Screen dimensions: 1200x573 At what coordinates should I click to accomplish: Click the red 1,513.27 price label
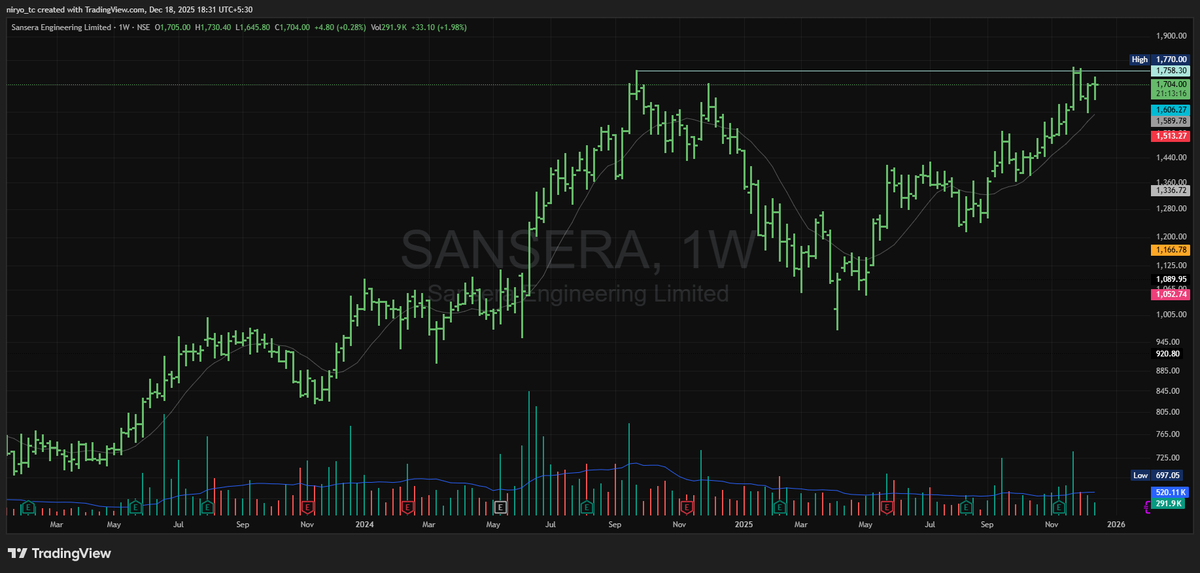pos(1170,135)
